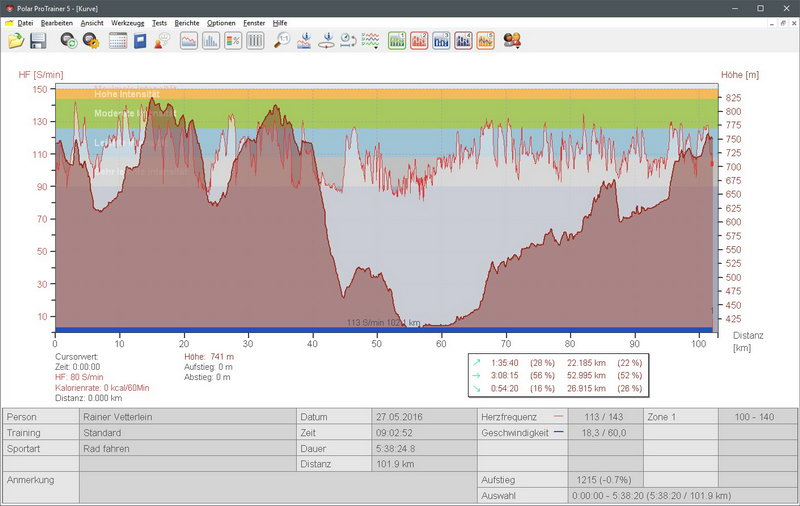This screenshot has width=800, height=506.
Task: Reset zoom with the 1:1 magnifier
Action: point(283,41)
